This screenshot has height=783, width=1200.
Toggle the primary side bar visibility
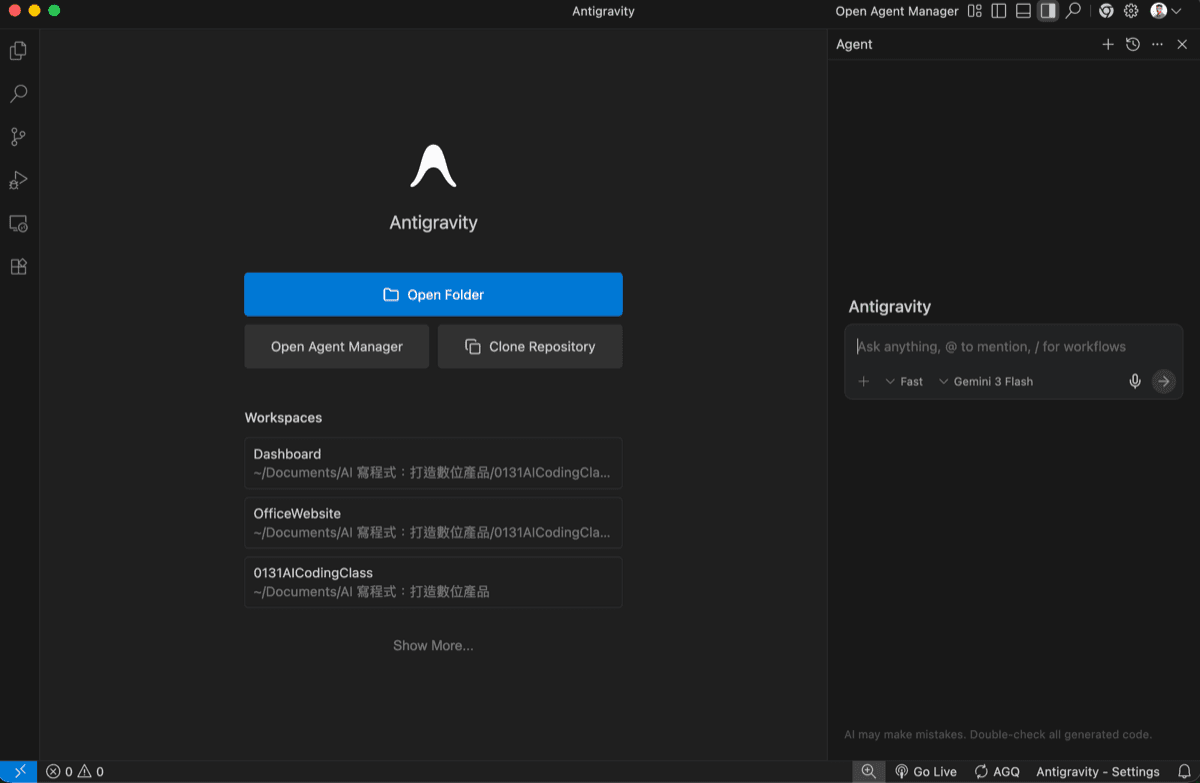pyautogui.click(x=999, y=11)
